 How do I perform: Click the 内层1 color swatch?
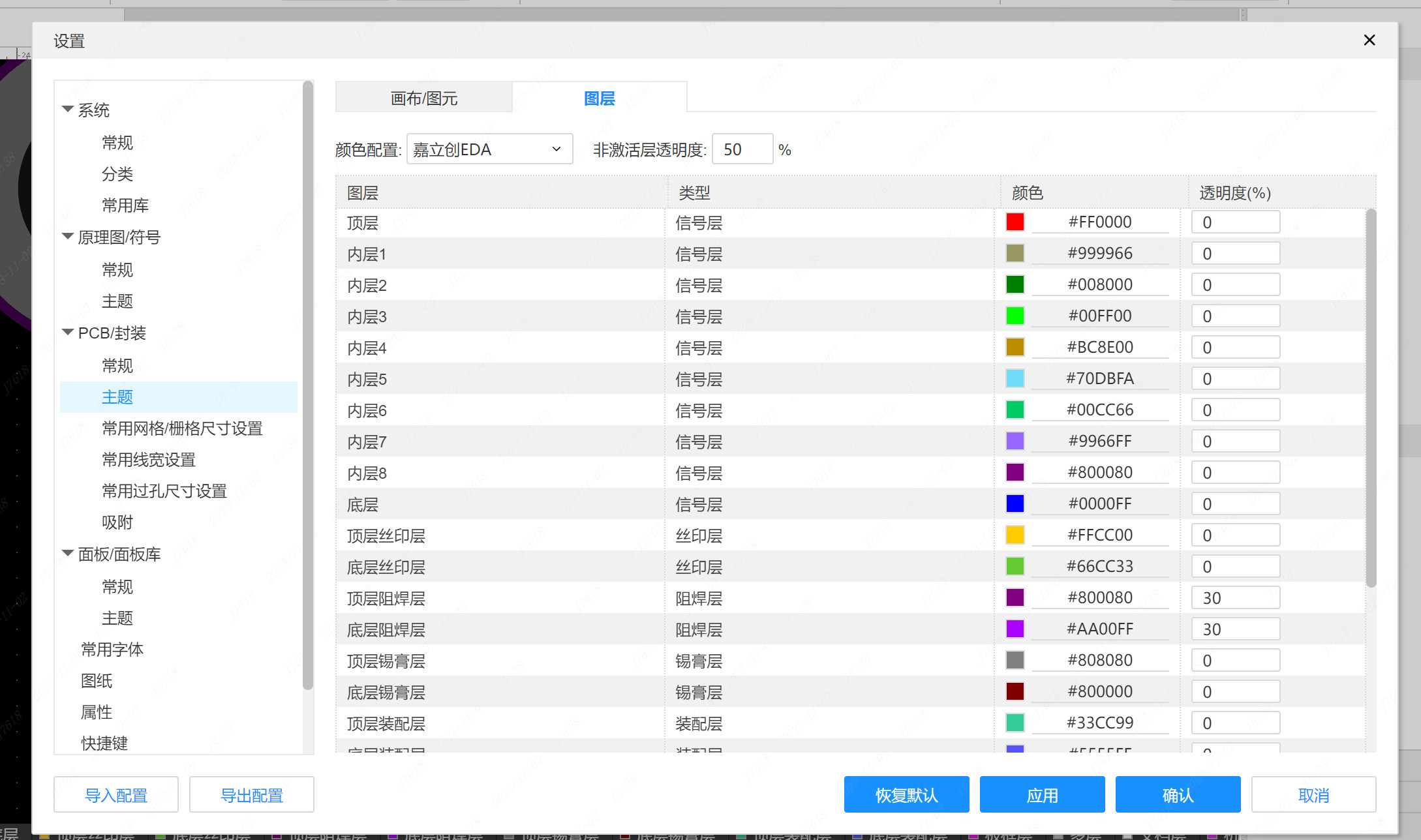tap(1015, 253)
